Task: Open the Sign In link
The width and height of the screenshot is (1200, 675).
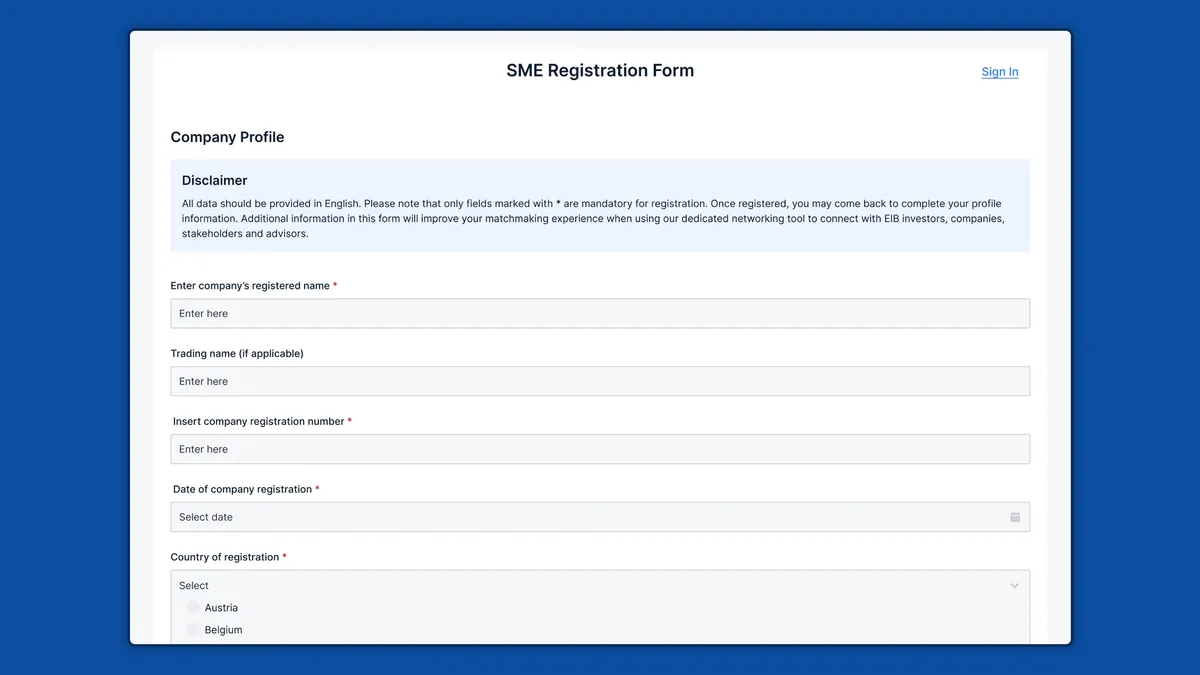Action: 1000,72
